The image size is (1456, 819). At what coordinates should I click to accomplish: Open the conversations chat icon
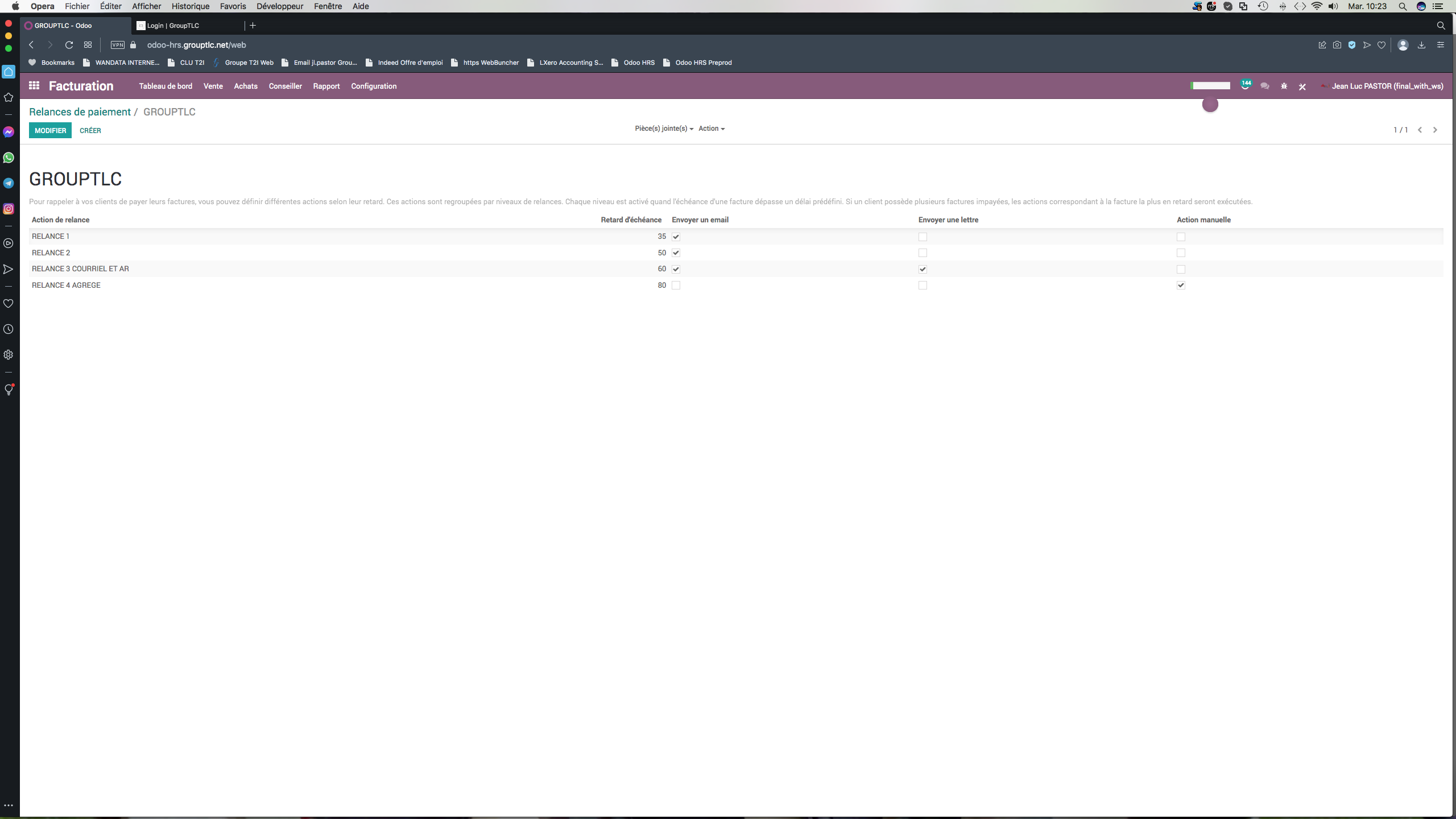tap(1264, 86)
